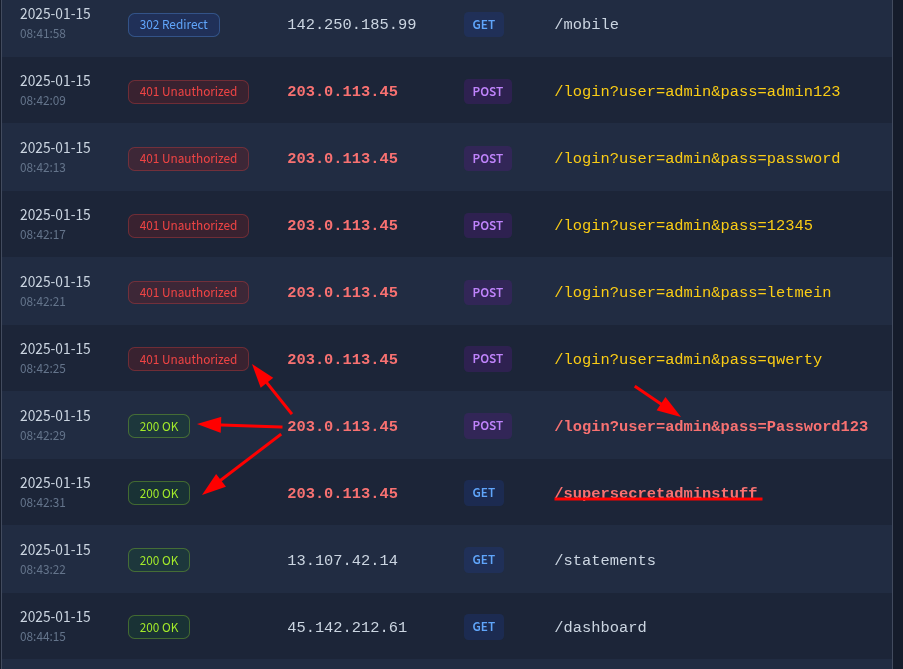Click the first 401 Unauthorized badge
The image size is (903, 669).
188,91
